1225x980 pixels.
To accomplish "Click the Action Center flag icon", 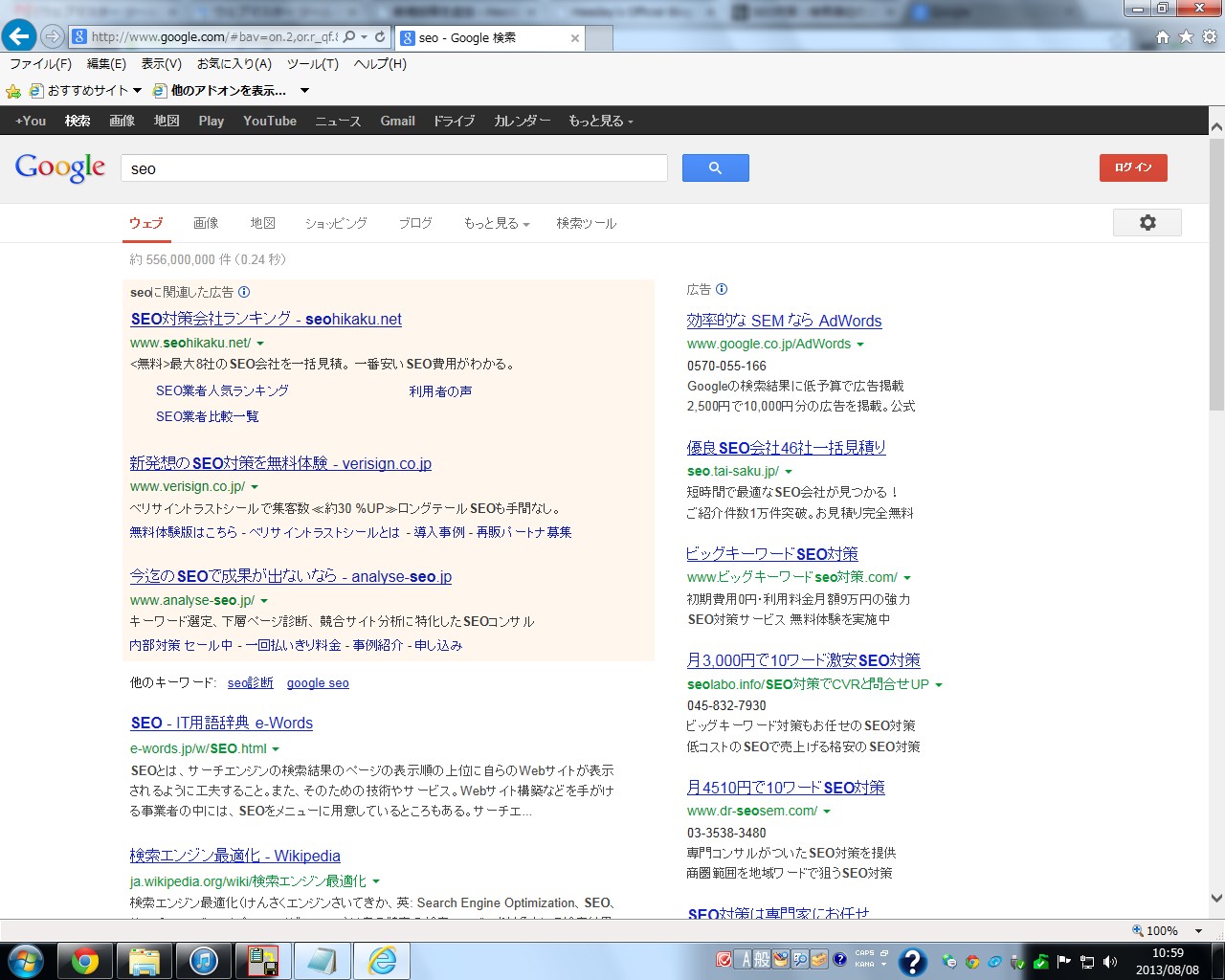I will (1064, 962).
